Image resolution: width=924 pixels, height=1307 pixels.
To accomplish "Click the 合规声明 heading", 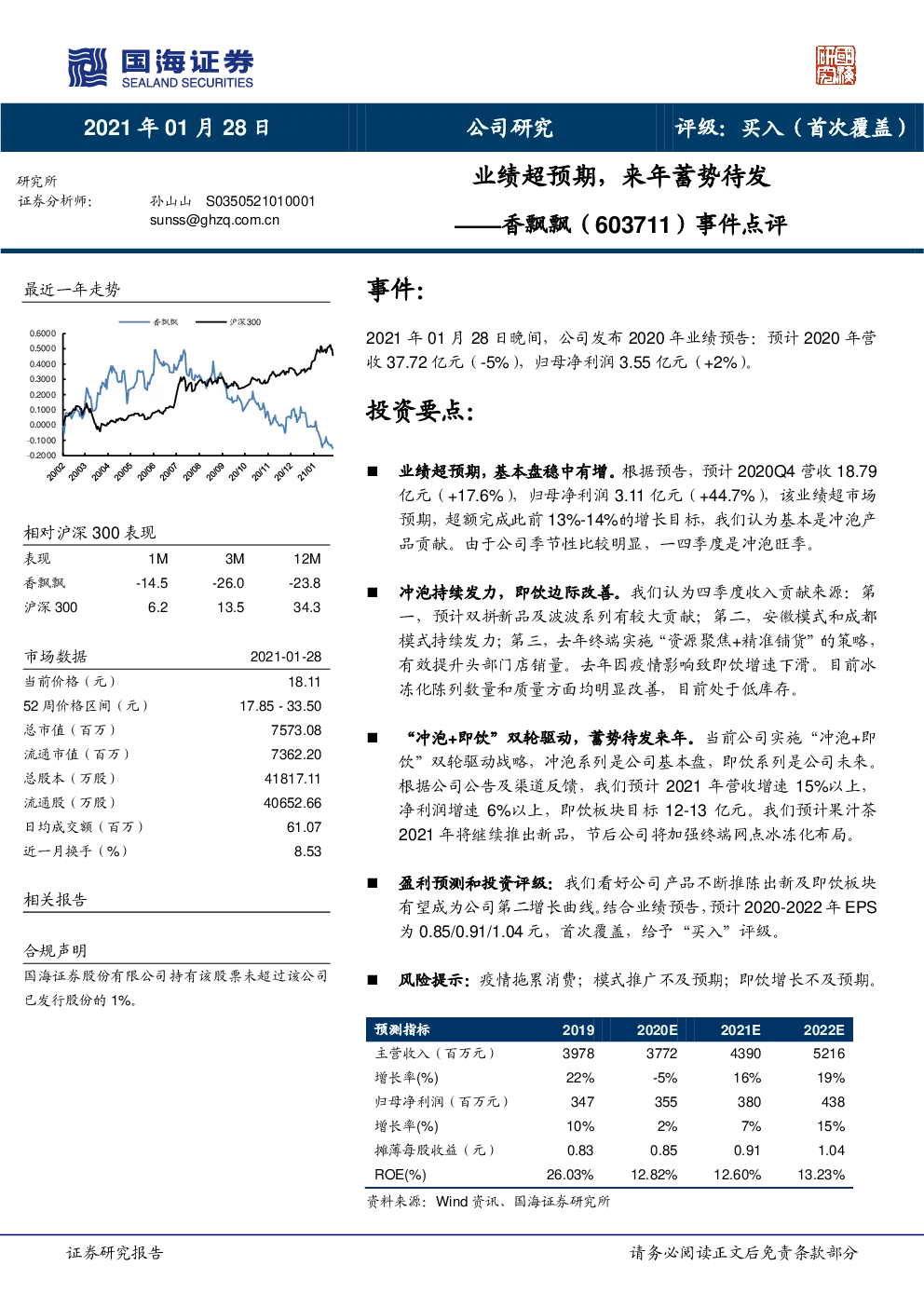I will point(55,950).
